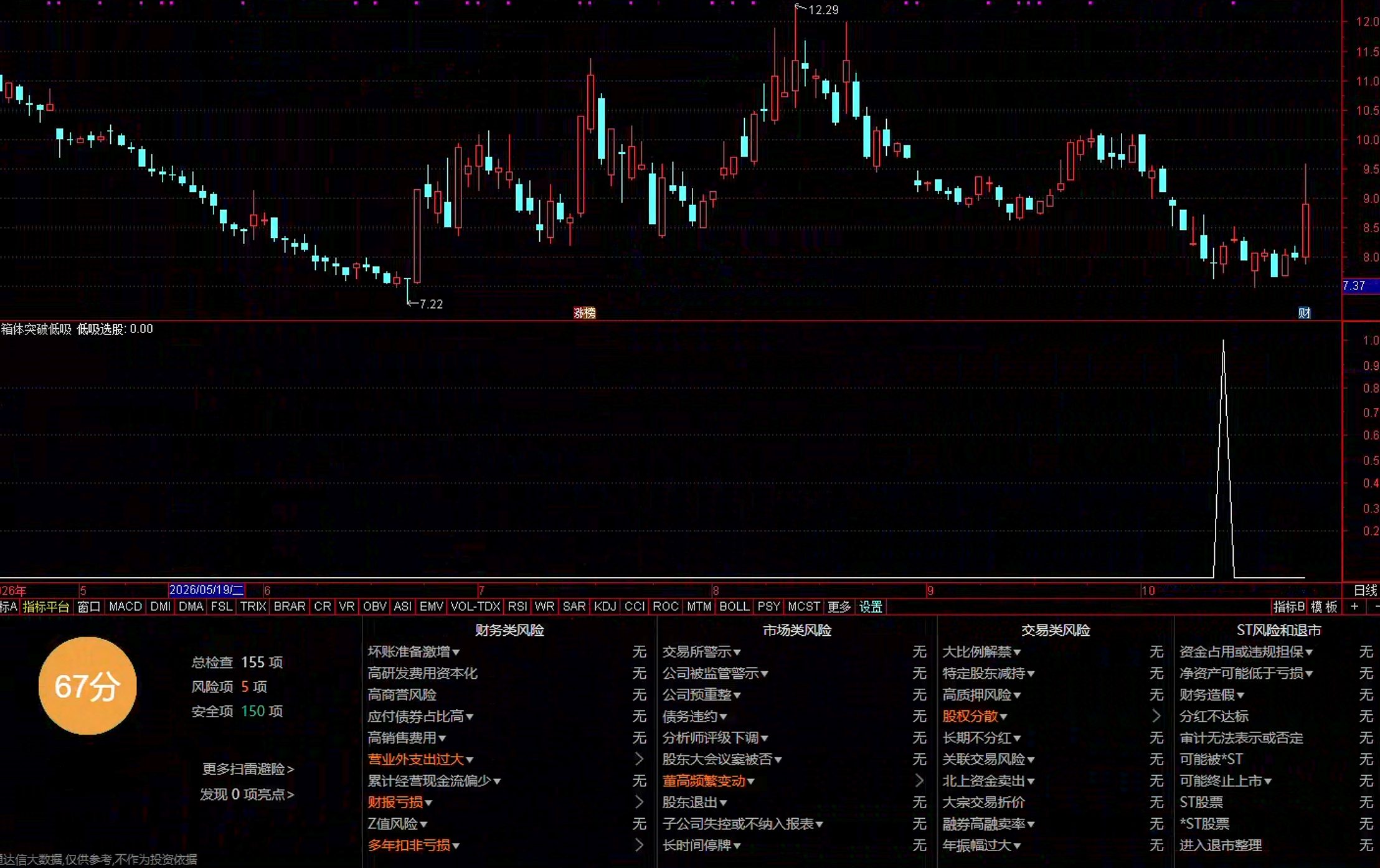Click the 日线 period label
The image size is (1380, 868).
[1365, 590]
